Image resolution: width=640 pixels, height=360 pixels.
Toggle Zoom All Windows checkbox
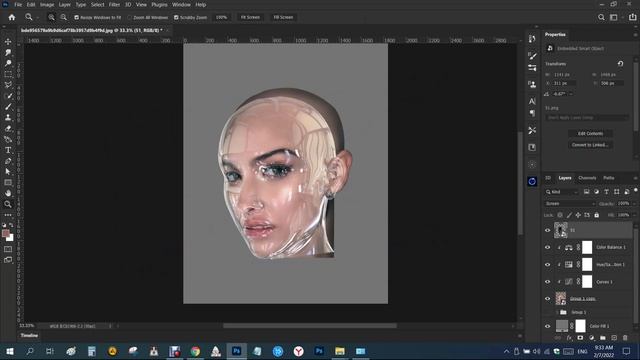coord(130,18)
